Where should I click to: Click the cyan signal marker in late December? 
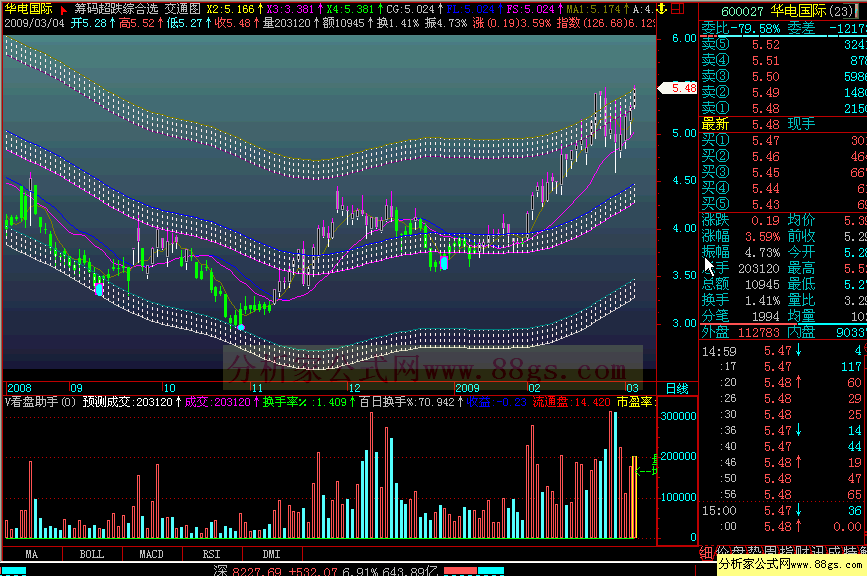443,263
